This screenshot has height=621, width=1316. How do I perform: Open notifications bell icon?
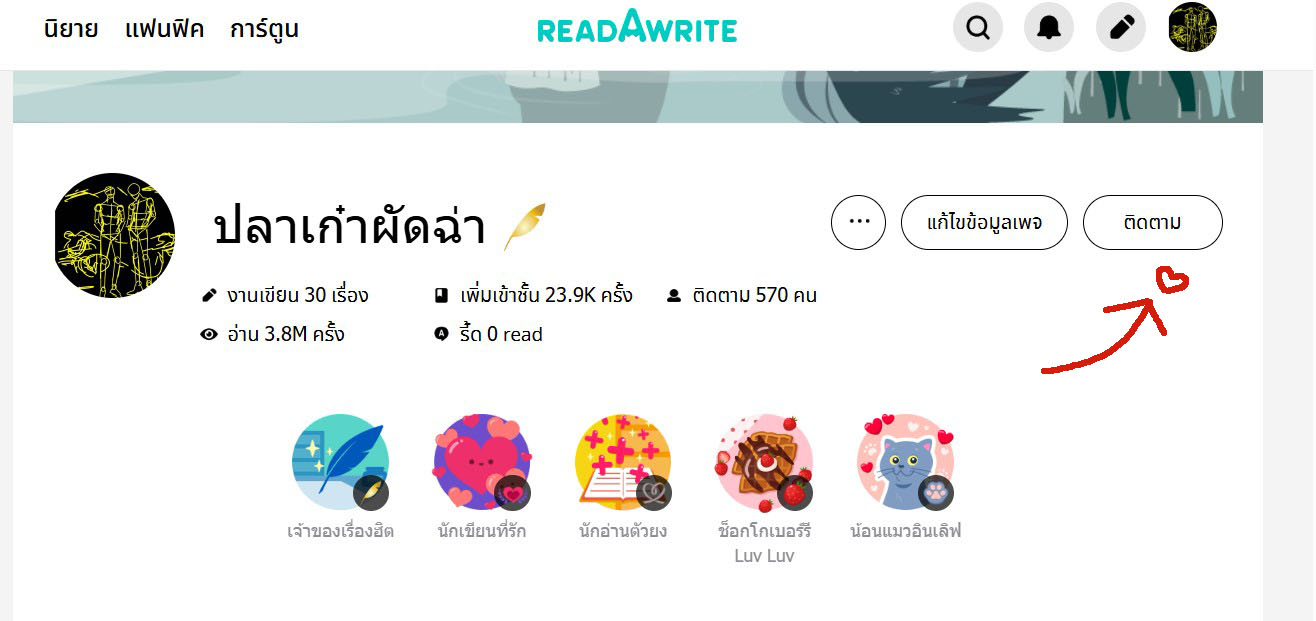(x=1049, y=27)
